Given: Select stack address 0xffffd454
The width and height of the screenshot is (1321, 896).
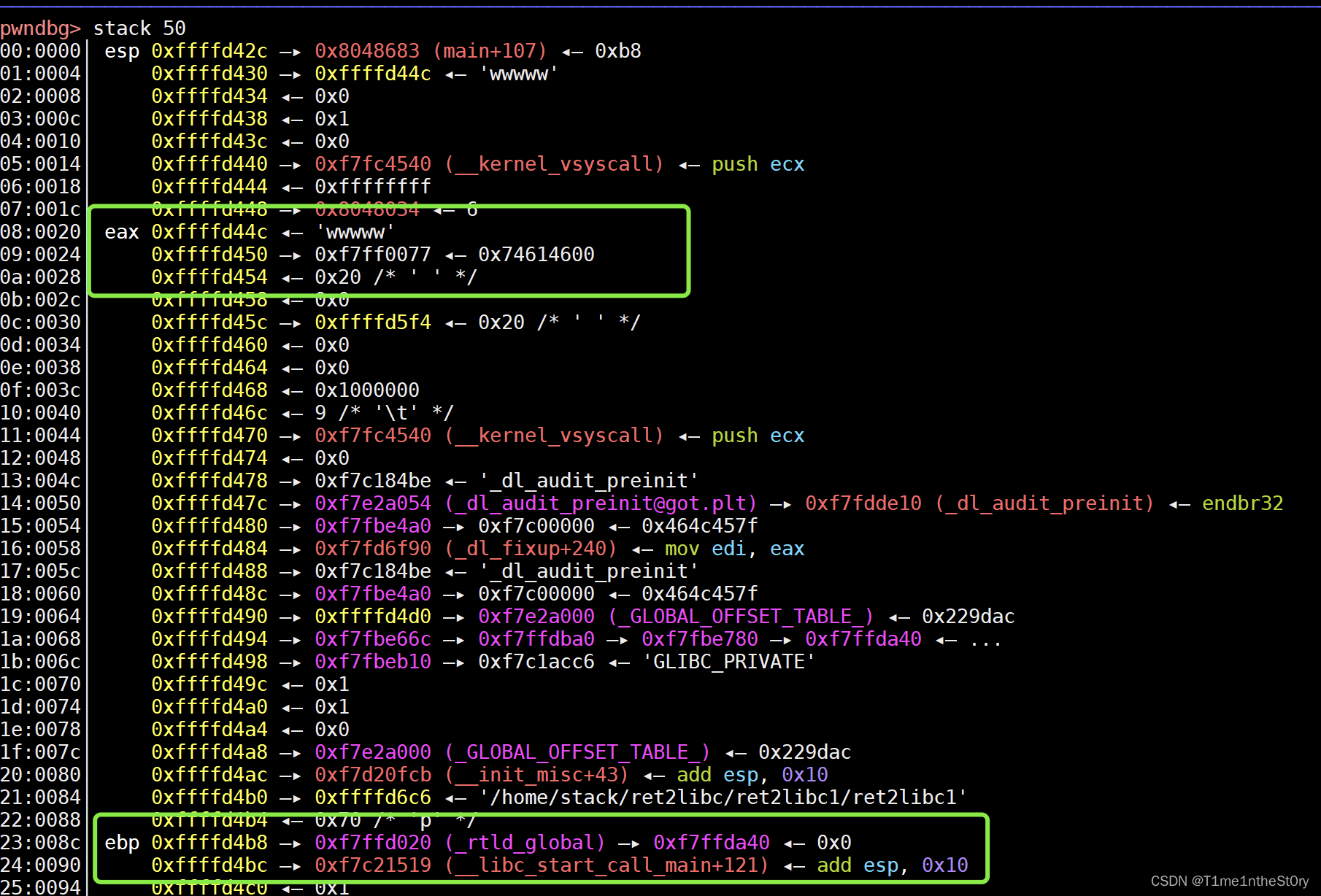Looking at the screenshot, I should (x=209, y=277).
